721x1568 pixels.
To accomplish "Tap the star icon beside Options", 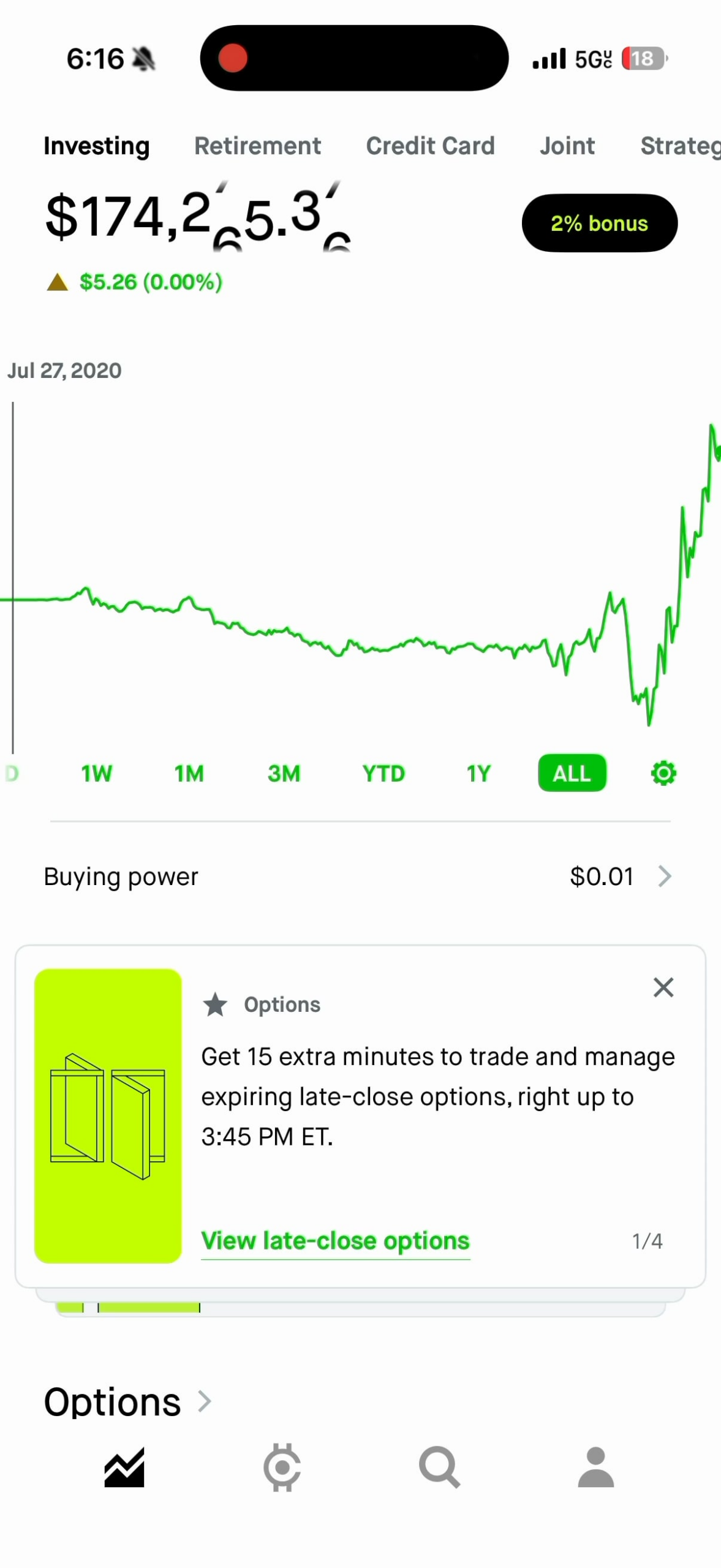I will coord(215,1005).
